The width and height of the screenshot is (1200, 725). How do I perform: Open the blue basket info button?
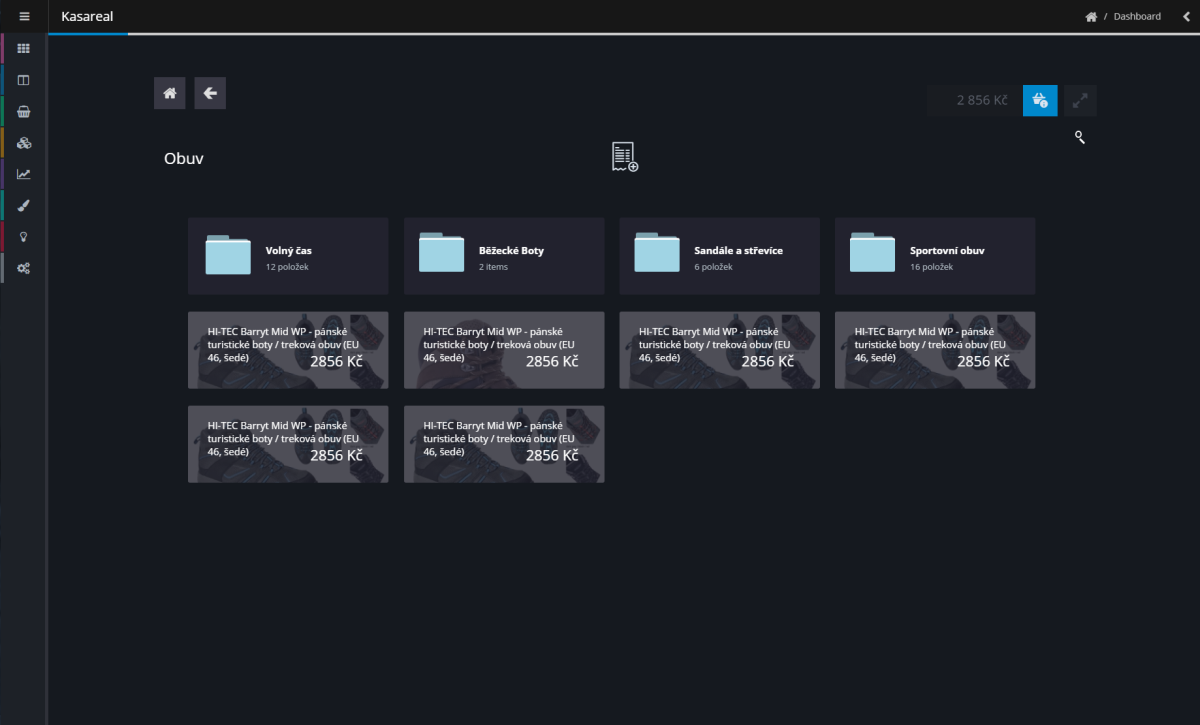coord(1040,100)
